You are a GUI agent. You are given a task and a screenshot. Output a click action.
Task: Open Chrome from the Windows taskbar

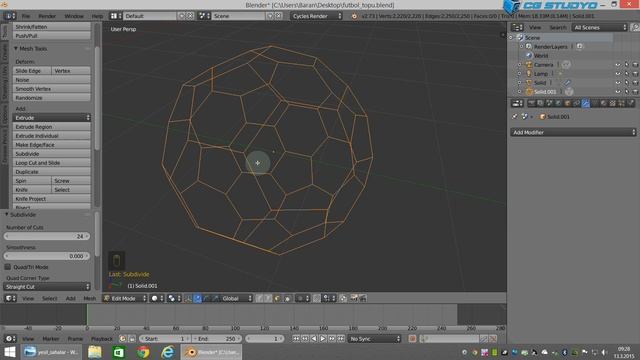[143, 352]
